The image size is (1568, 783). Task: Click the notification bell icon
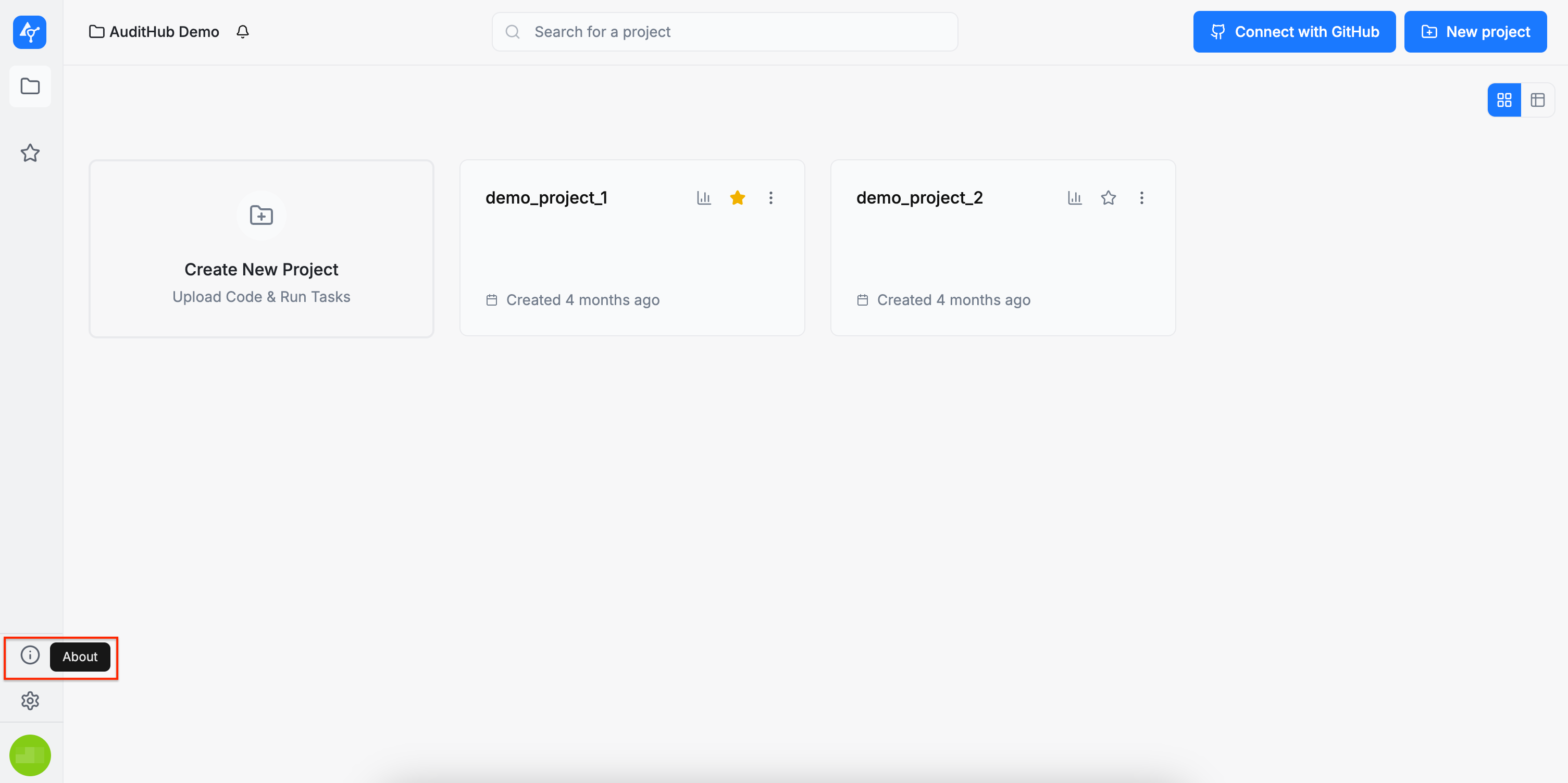click(x=242, y=32)
